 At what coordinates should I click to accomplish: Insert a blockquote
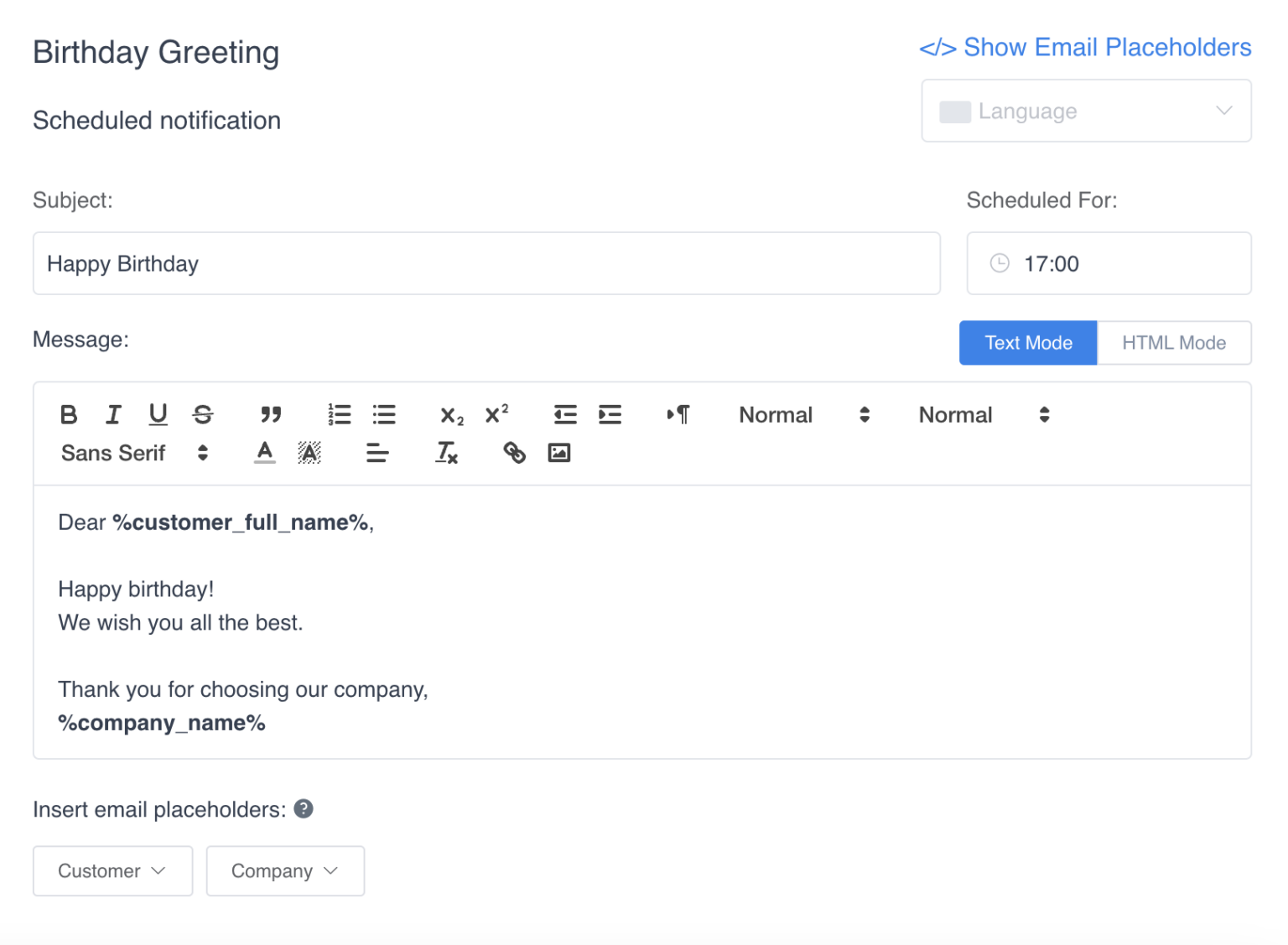270,414
